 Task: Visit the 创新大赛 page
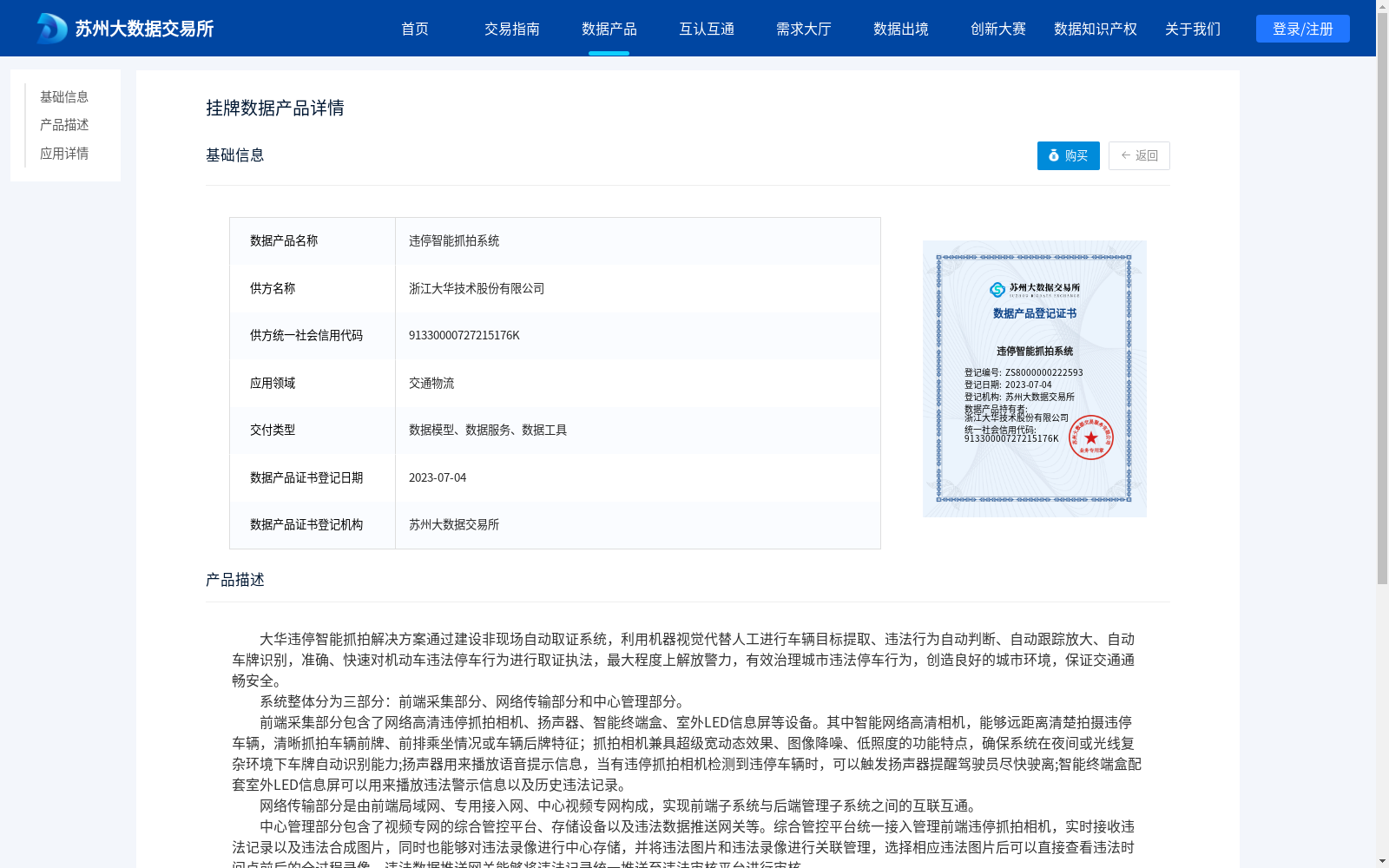click(x=998, y=29)
